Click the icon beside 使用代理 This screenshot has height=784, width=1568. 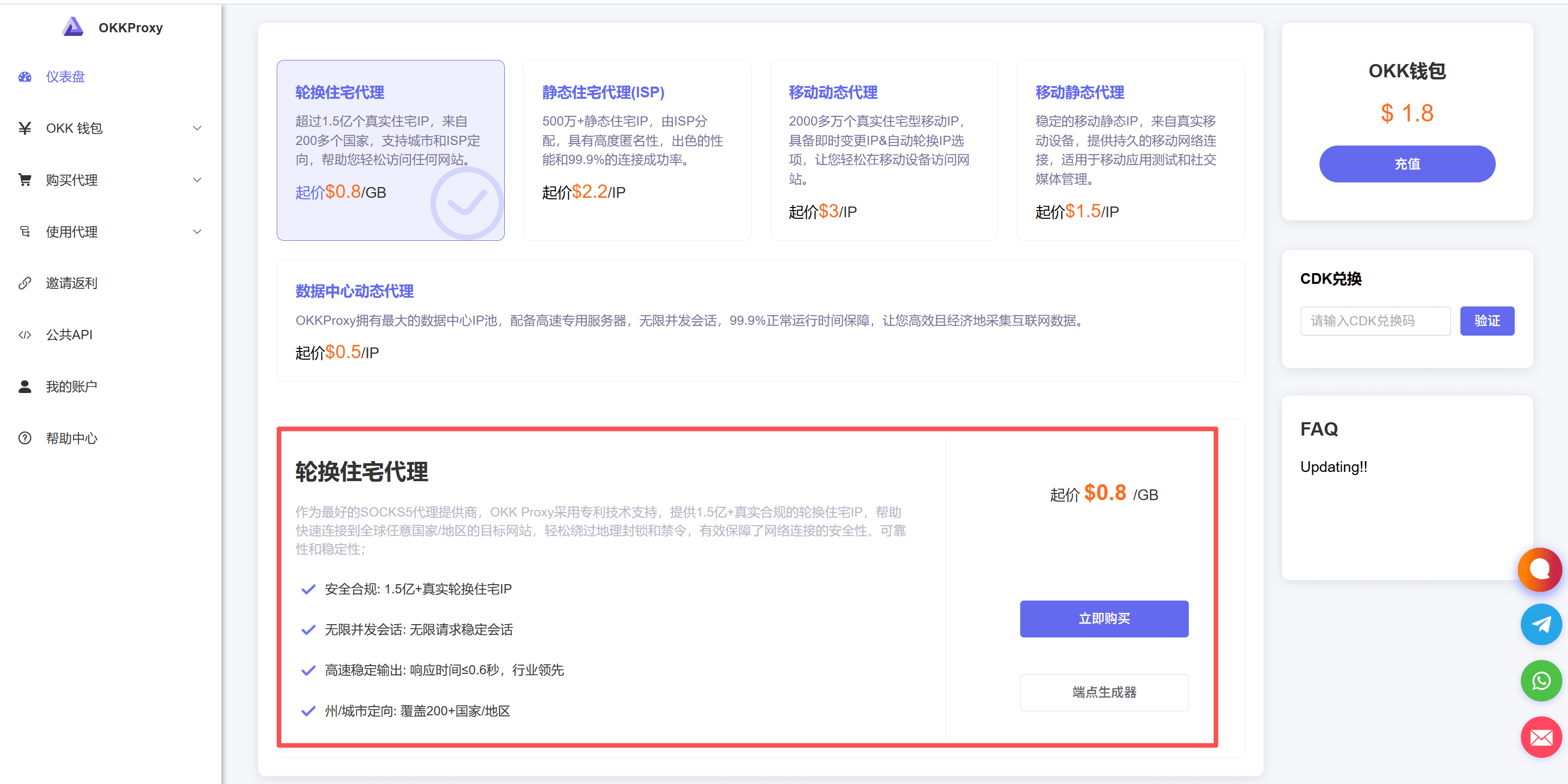coord(25,232)
